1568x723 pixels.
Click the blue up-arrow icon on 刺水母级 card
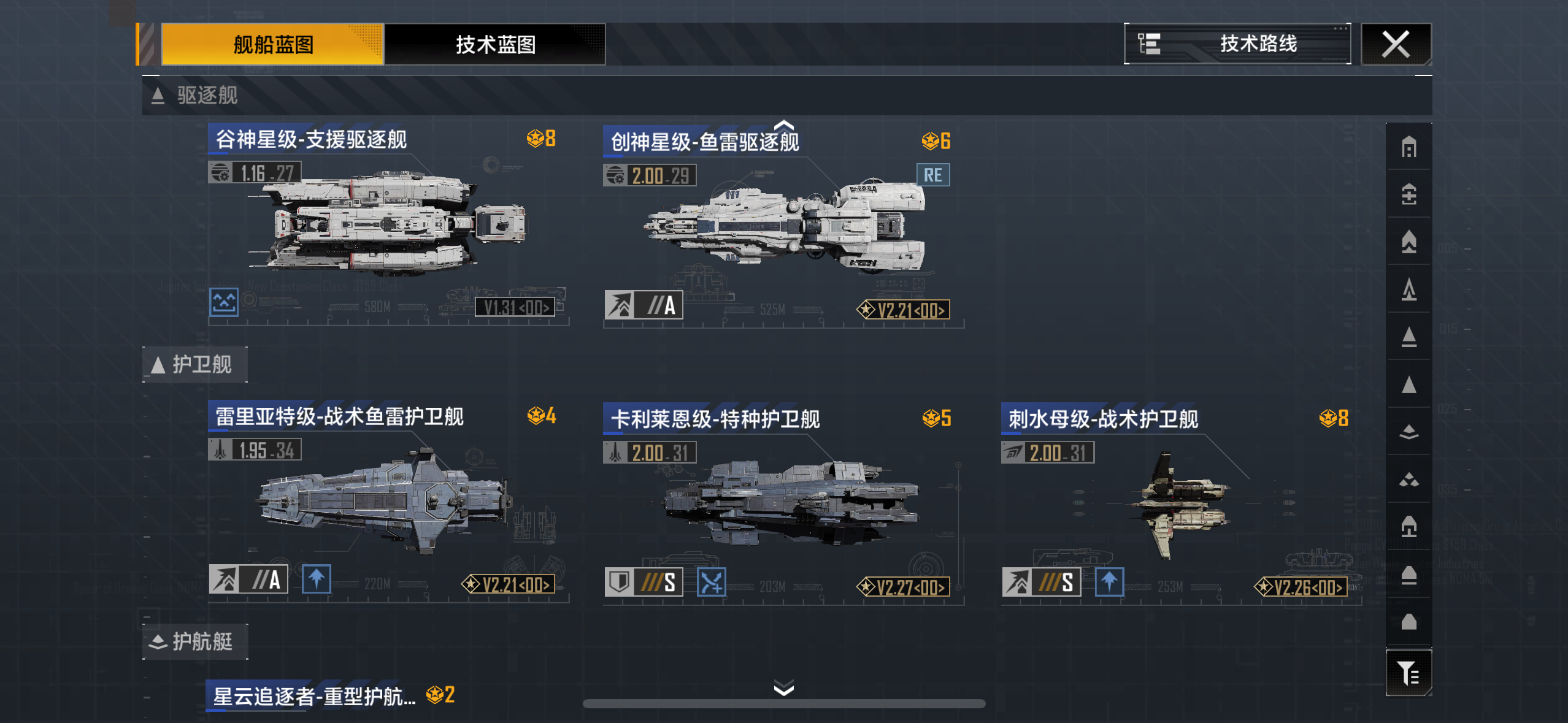click(1110, 581)
